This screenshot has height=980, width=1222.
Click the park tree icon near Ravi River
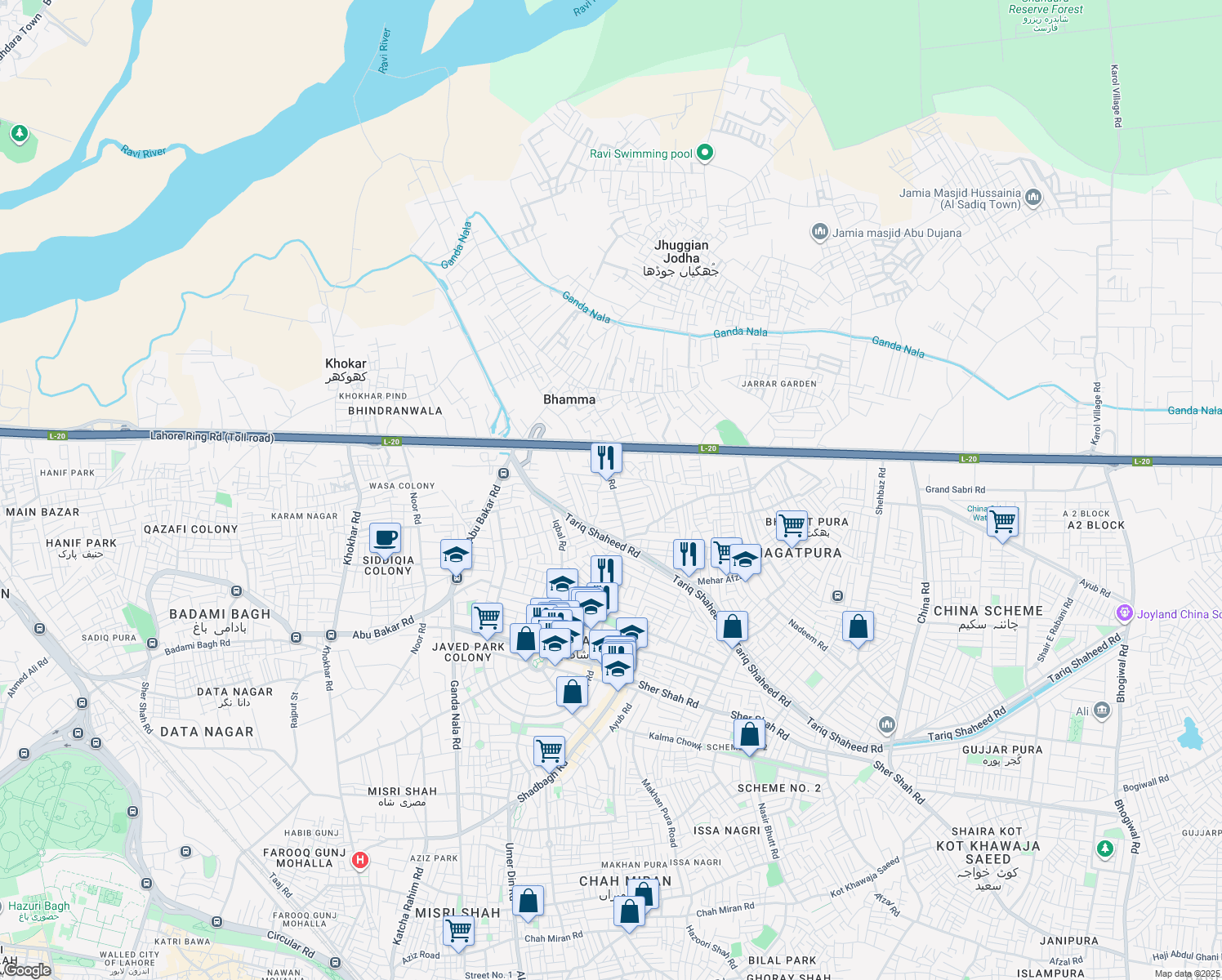18,132
